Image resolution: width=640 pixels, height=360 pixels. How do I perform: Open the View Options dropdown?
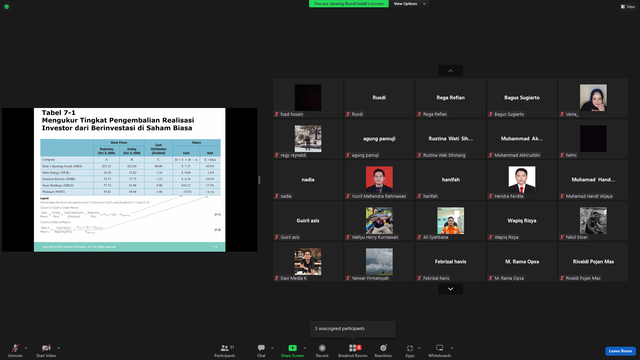(x=409, y=4)
